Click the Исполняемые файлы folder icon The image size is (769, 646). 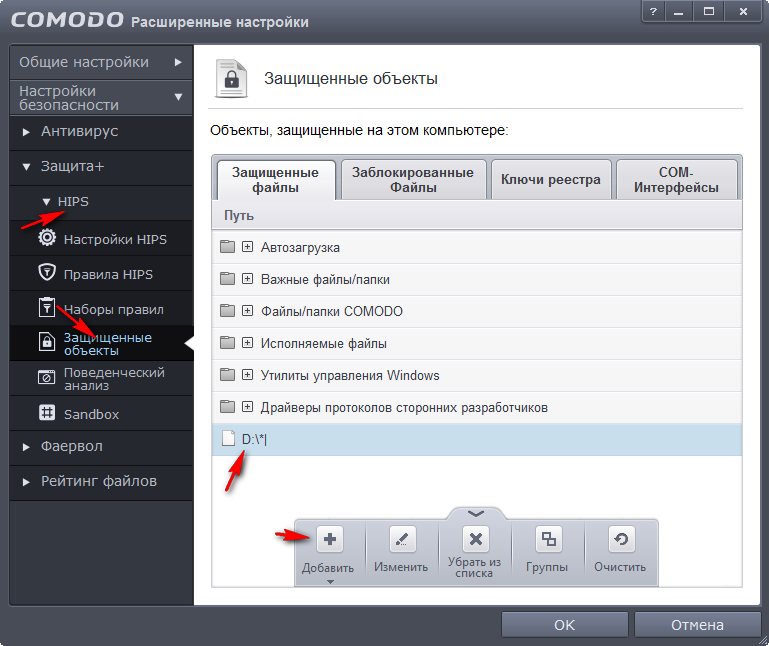click(227, 342)
